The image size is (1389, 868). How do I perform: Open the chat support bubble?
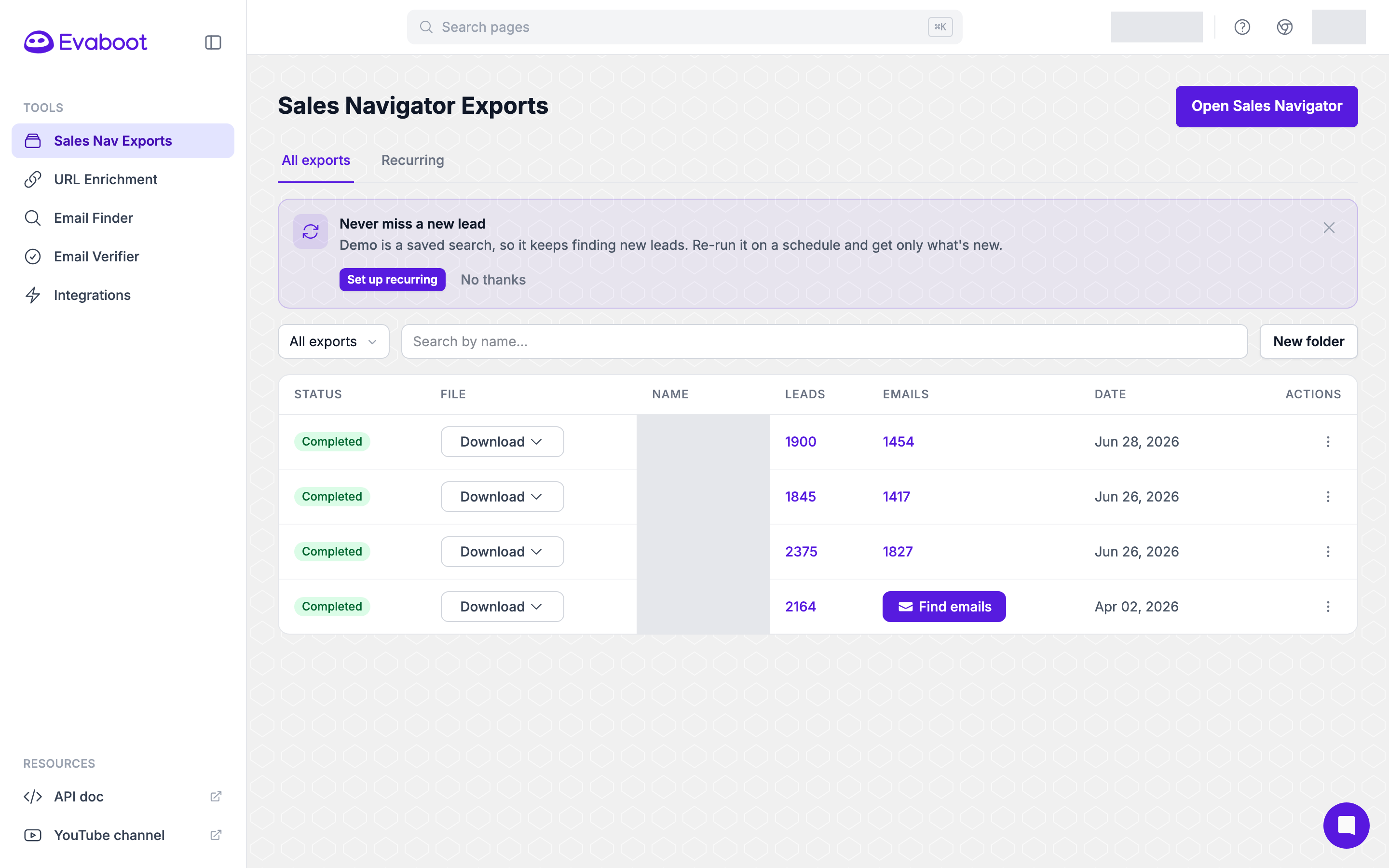pyautogui.click(x=1346, y=825)
